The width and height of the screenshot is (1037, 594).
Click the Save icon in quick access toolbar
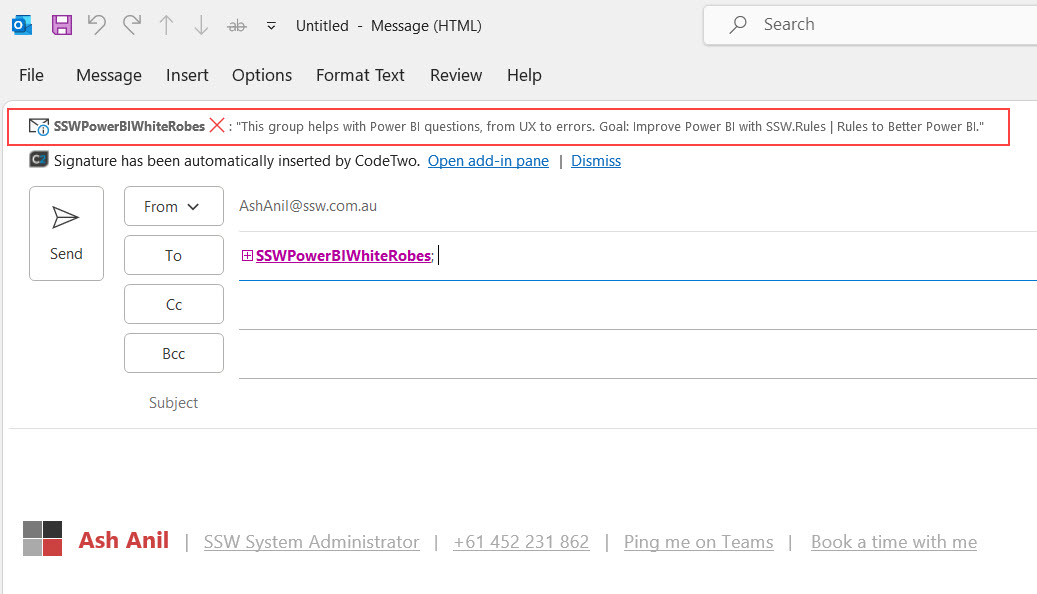click(62, 26)
